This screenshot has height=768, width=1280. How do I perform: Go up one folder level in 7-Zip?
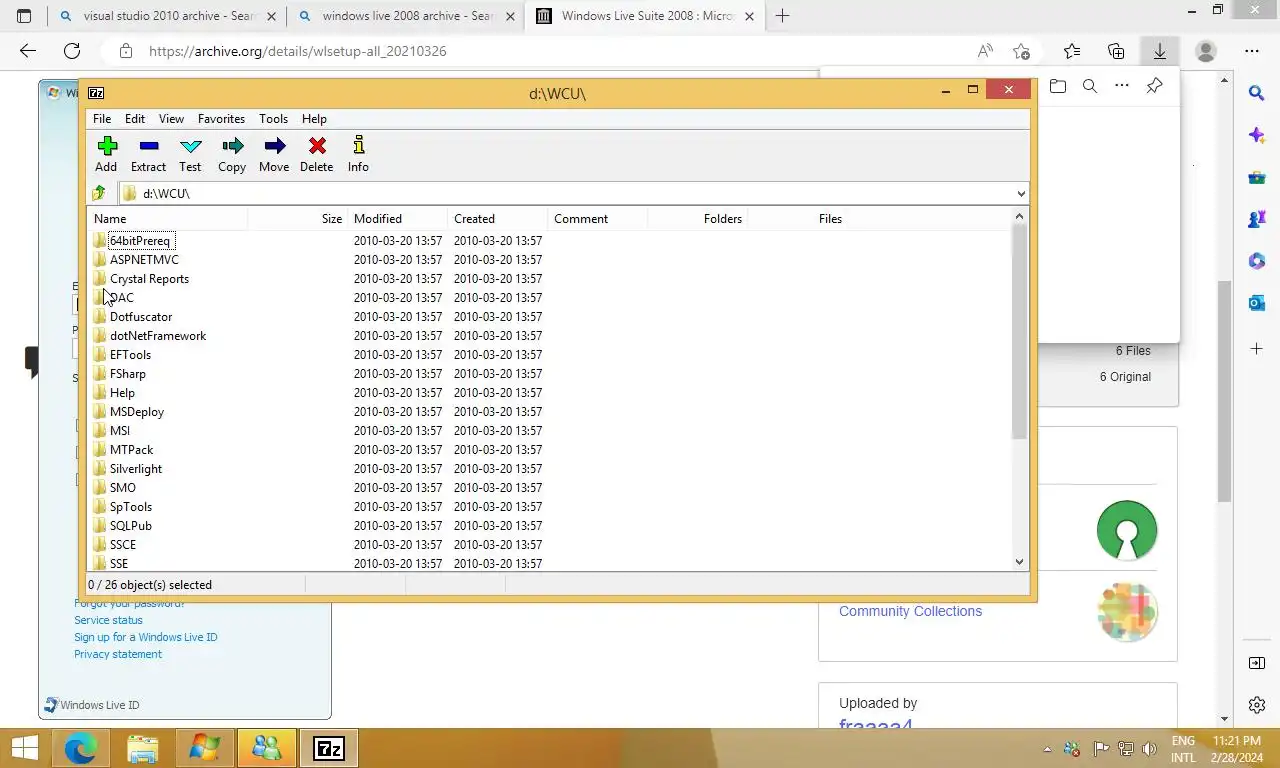99,193
